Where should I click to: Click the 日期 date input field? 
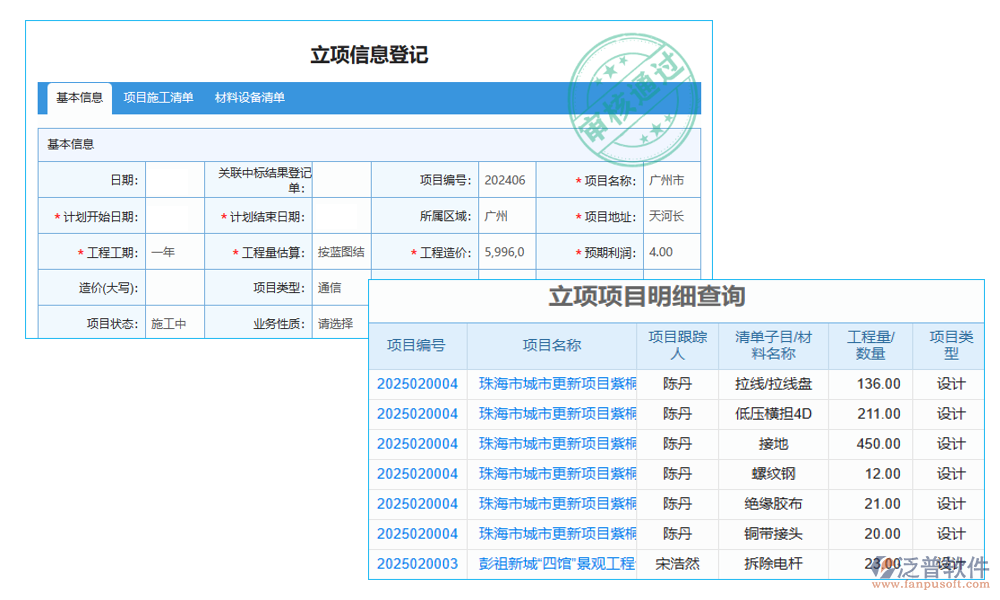(174, 180)
